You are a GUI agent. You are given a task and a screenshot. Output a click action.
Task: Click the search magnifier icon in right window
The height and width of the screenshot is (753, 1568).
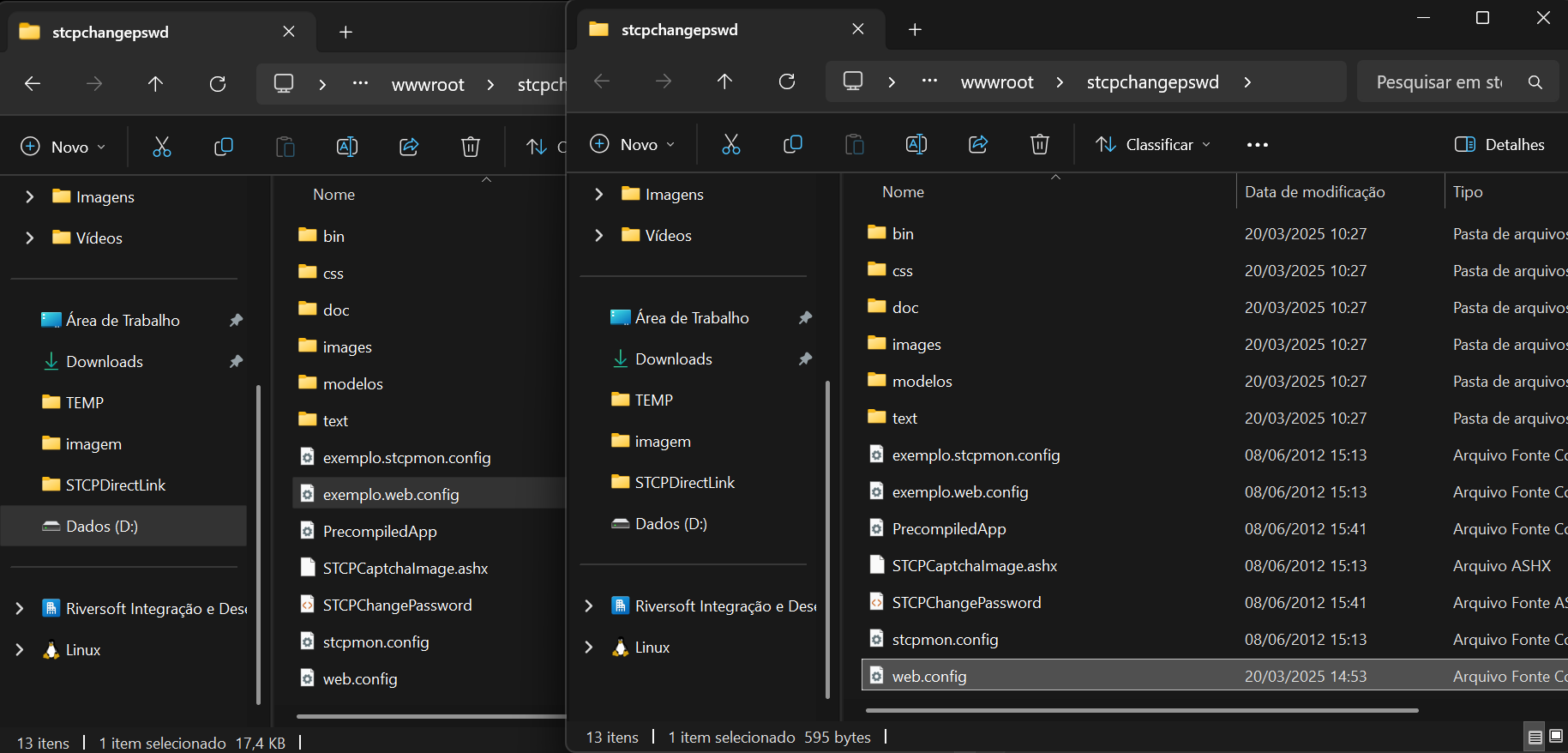coord(1535,82)
